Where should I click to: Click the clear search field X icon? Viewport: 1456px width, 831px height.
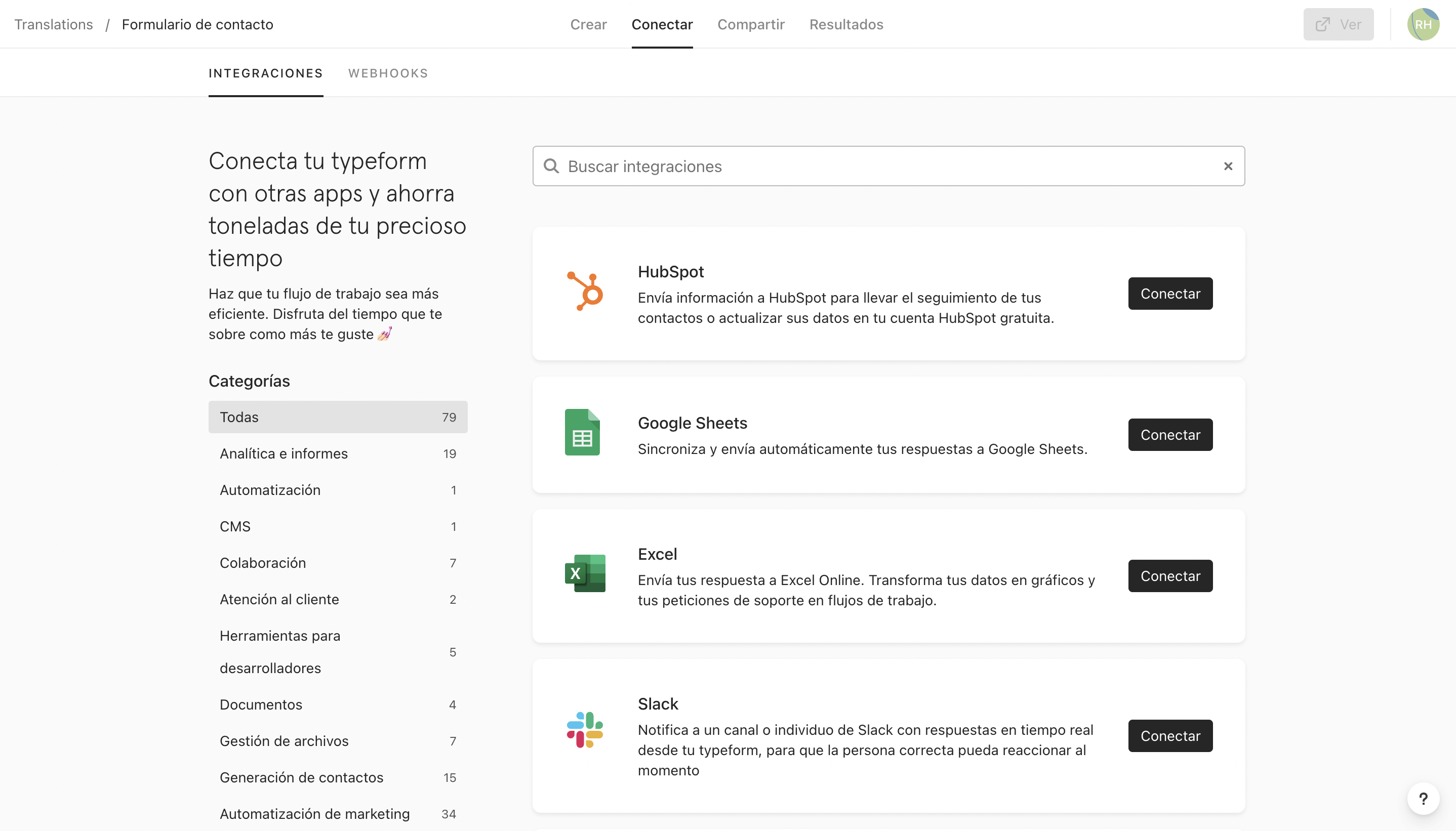(x=1228, y=166)
